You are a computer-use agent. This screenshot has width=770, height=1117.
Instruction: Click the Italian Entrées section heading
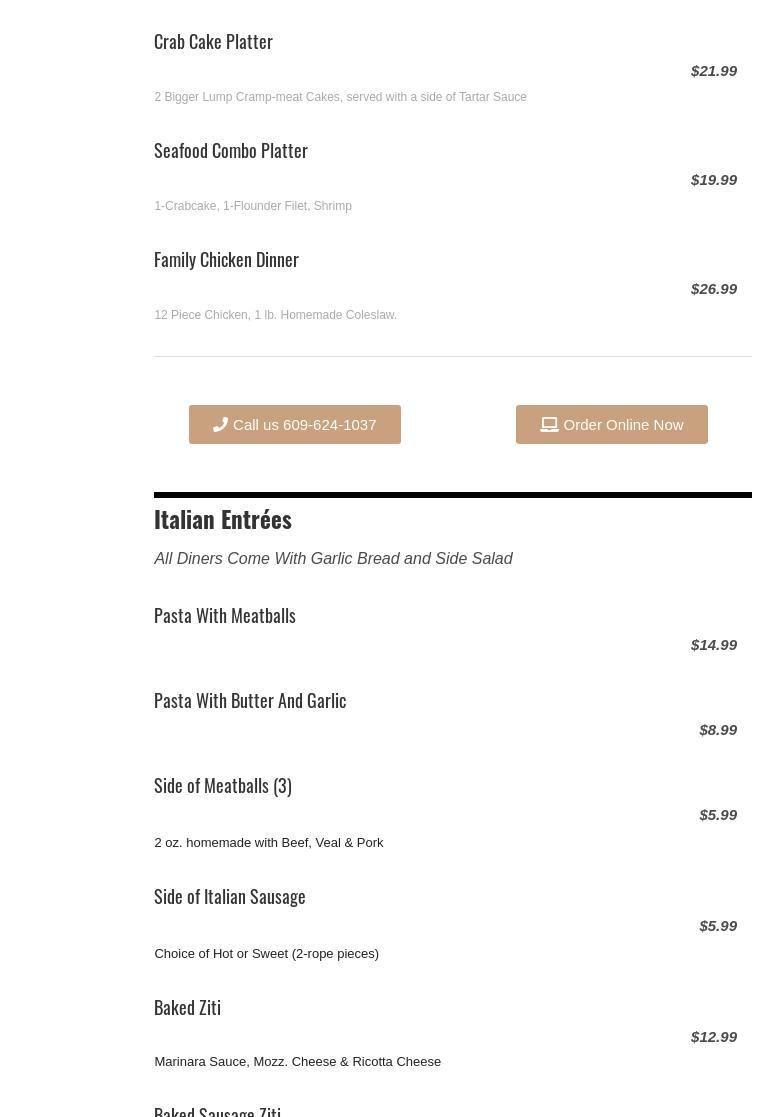click(x=223, y=519)
